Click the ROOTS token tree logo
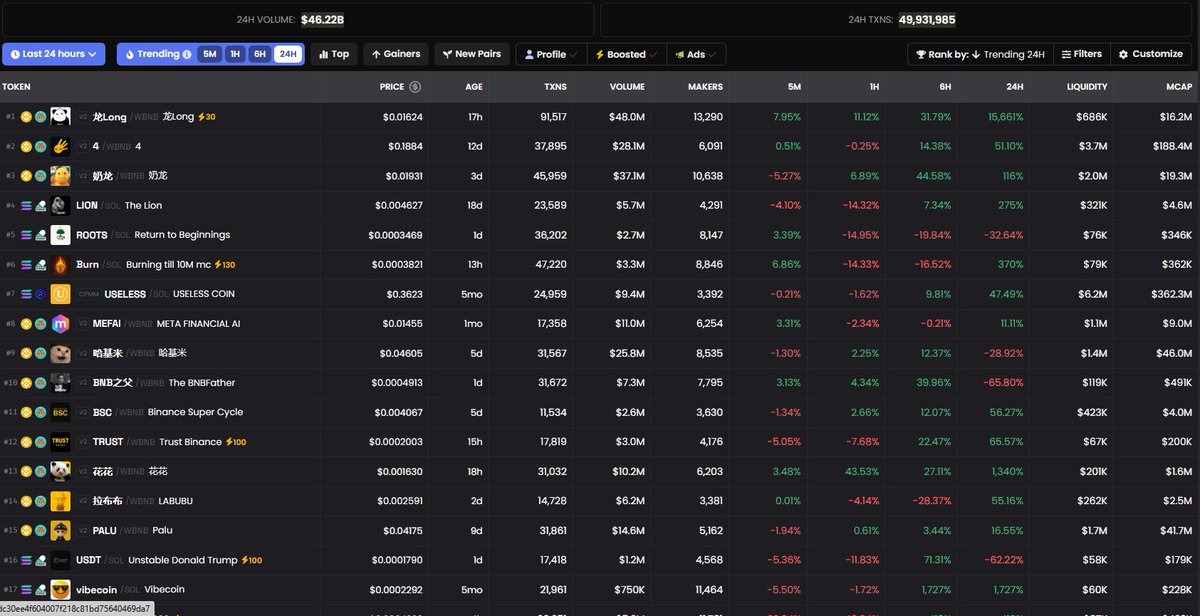 click(x=60, y=235)
